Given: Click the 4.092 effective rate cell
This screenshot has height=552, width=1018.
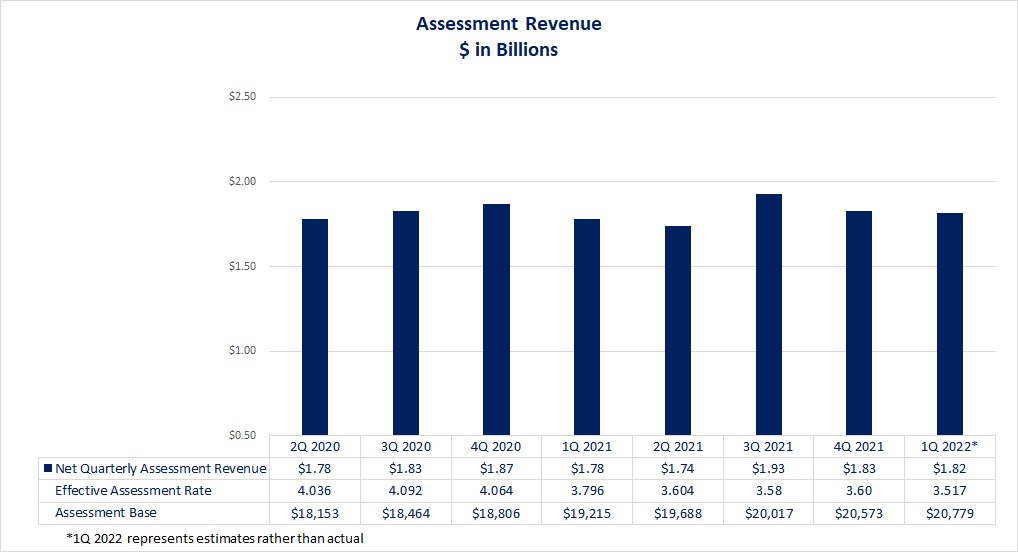Looking at the screenshot, I should point(405,490).
